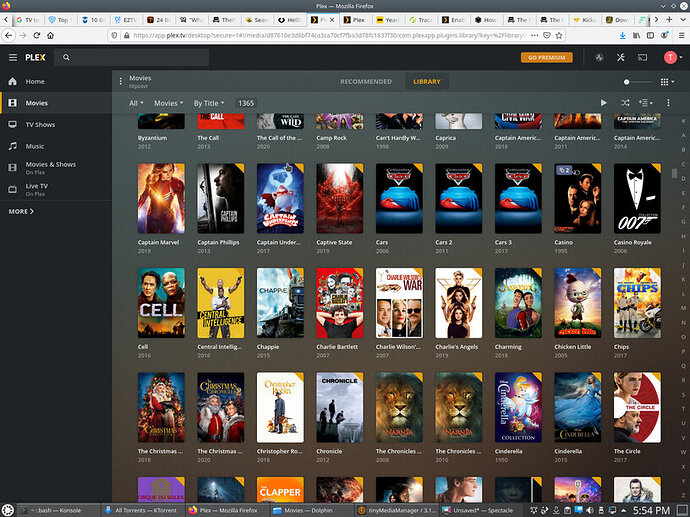The height and width of the screenshot is (517, 690).
Task: Open the library toolbar more options menu
Action: pos(668,103)
